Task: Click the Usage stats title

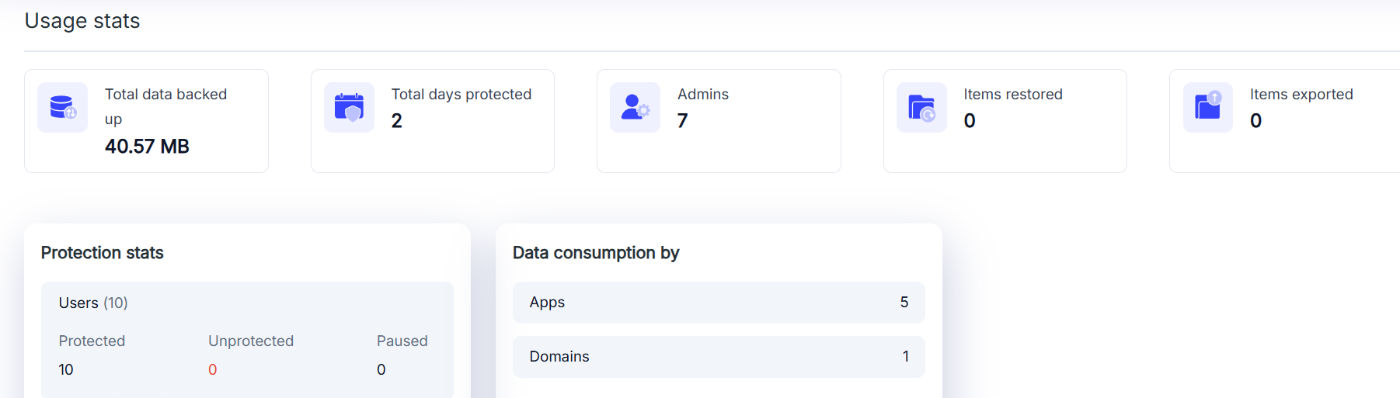Action: (x=82, y=20)
